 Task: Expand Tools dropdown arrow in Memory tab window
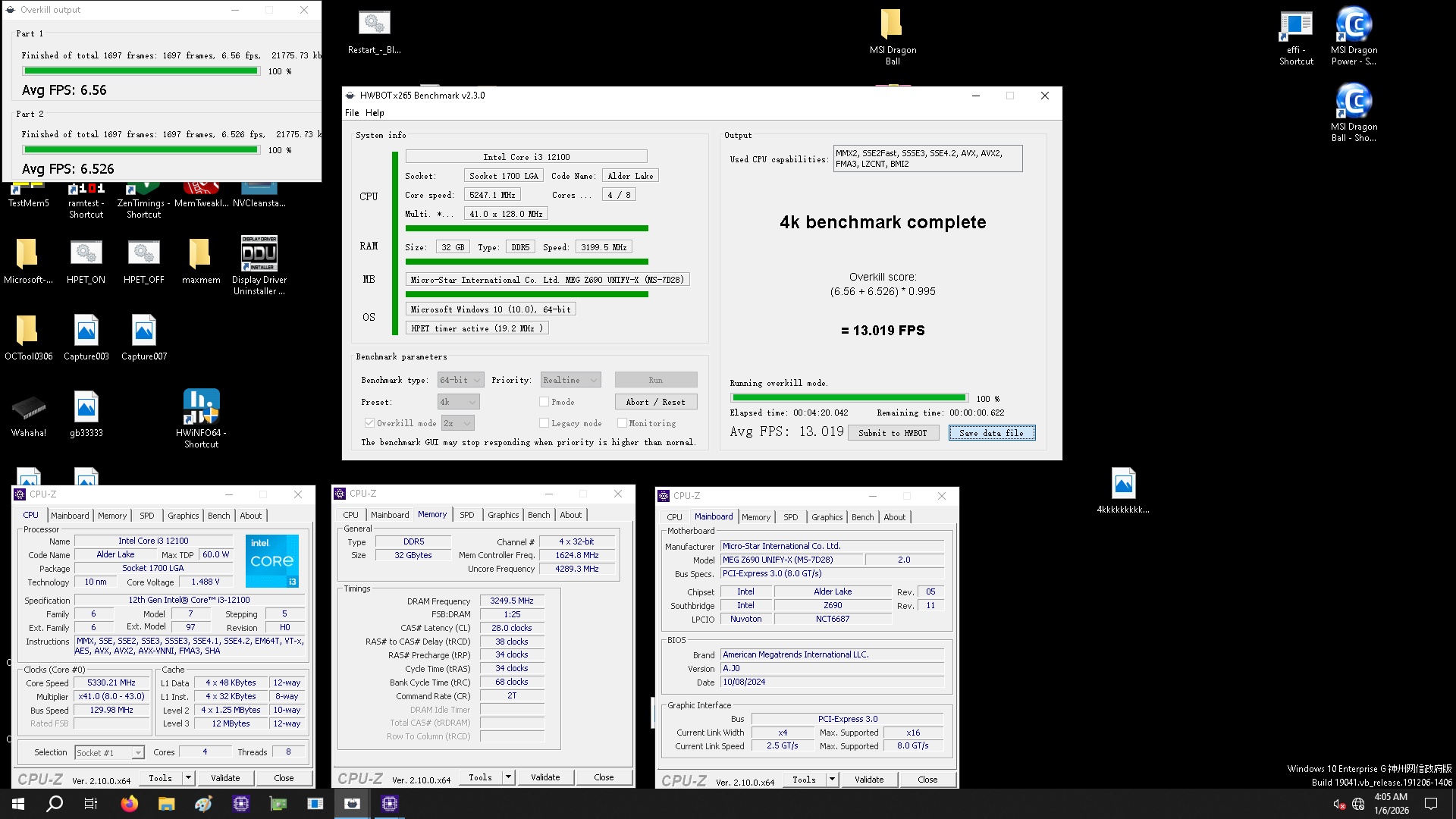coord(508,777)
